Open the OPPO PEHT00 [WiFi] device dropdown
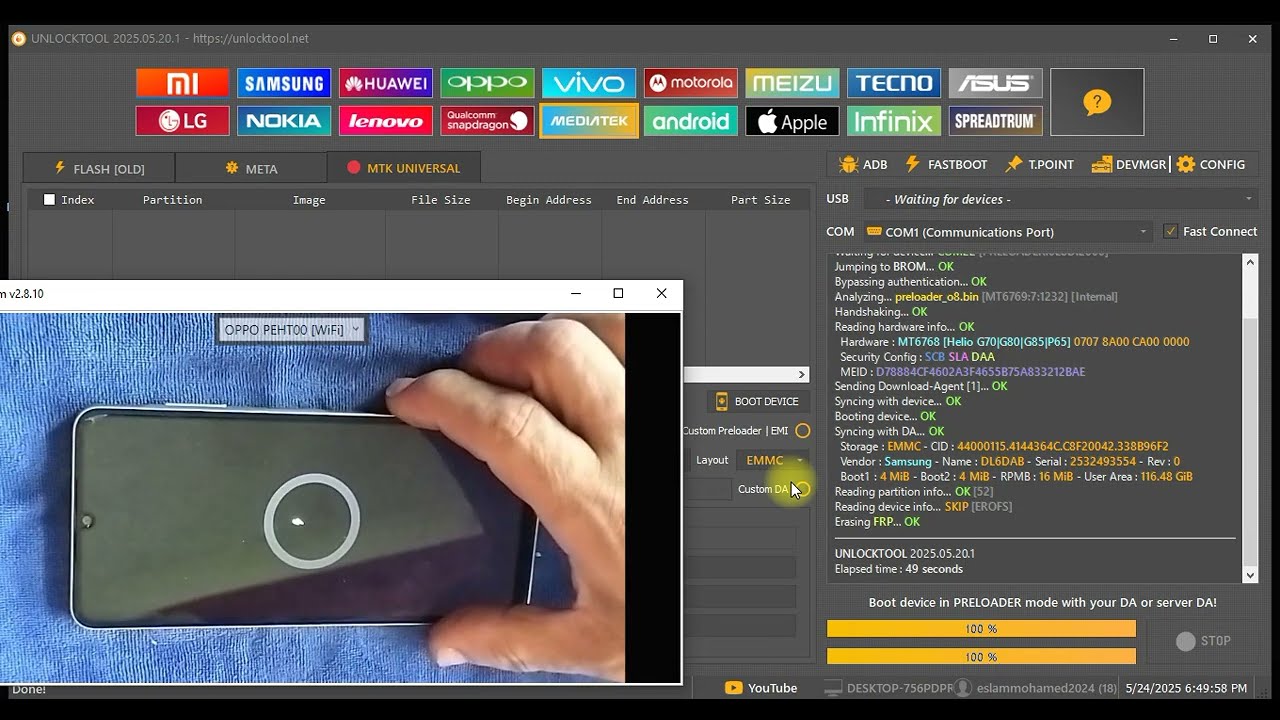Viewport: 1280px width, 720px height. tap(292, 329)
